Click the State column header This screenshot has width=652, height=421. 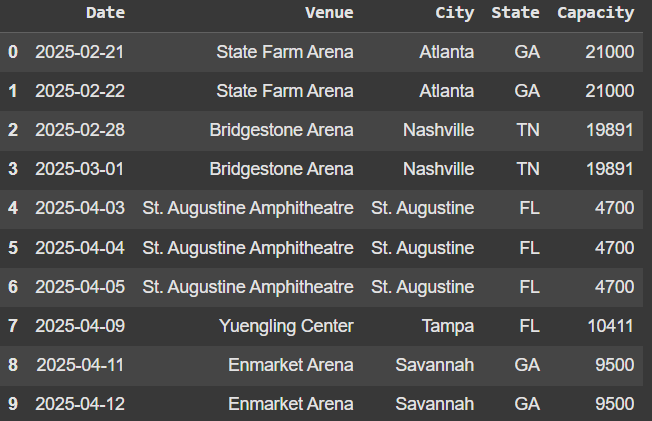click(515, 13)
